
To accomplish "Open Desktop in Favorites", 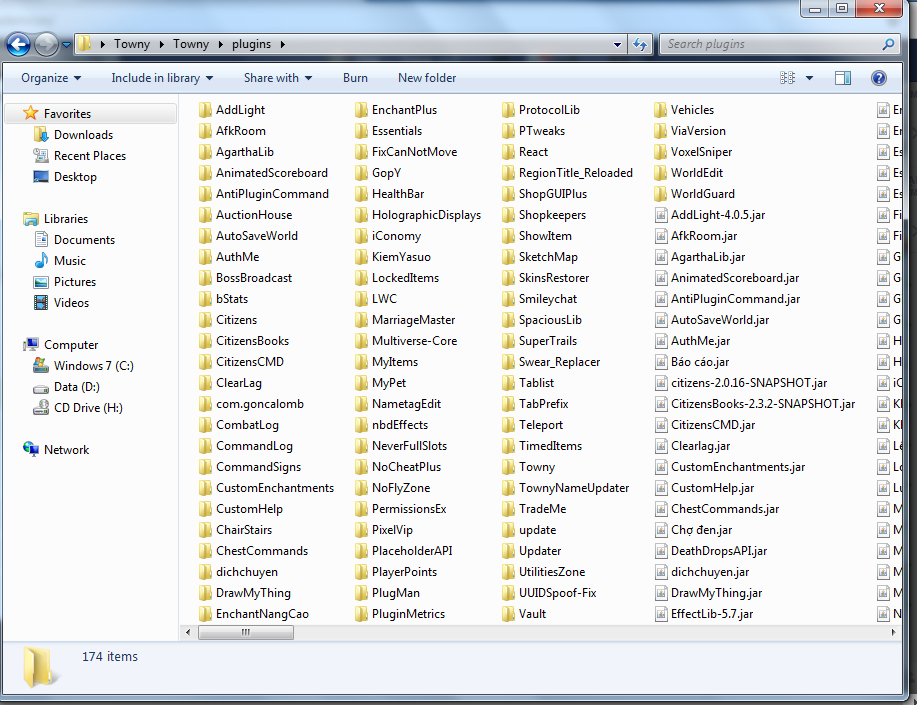I will click(75, 177).
